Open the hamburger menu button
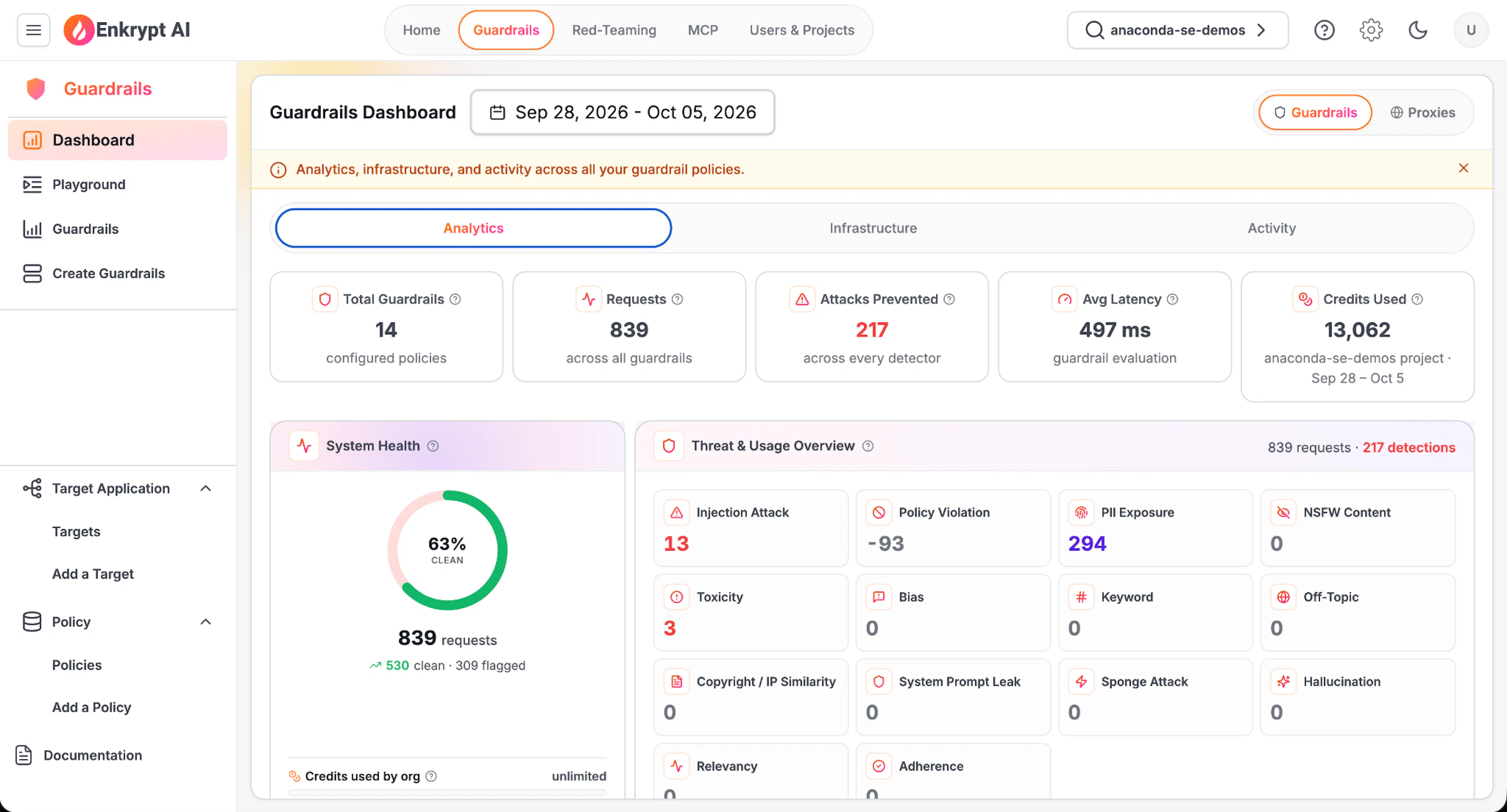Screen dimensions: 1507x812 [x=33, y=30]
